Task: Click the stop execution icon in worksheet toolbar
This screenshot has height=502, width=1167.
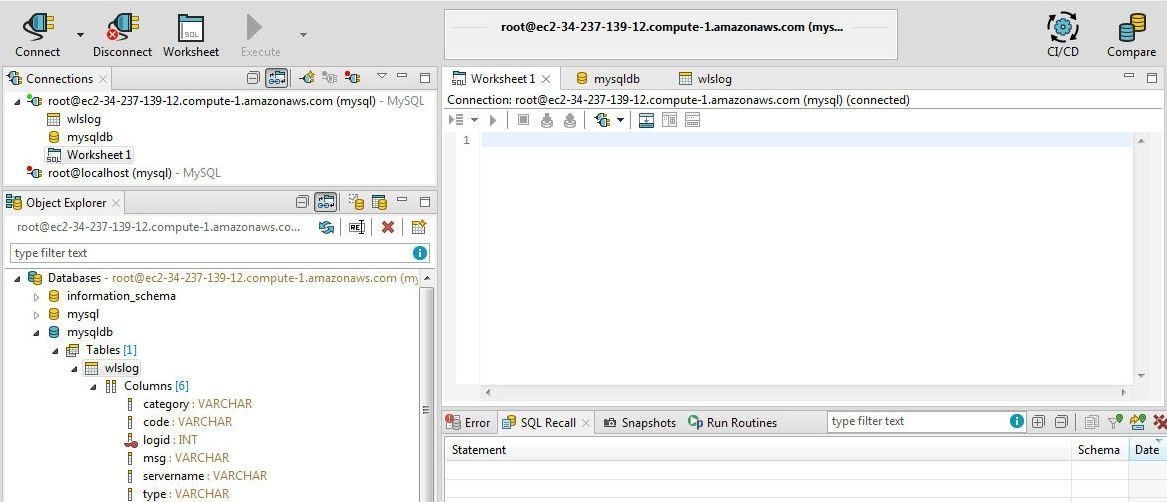Action: [x=524, y=120]
